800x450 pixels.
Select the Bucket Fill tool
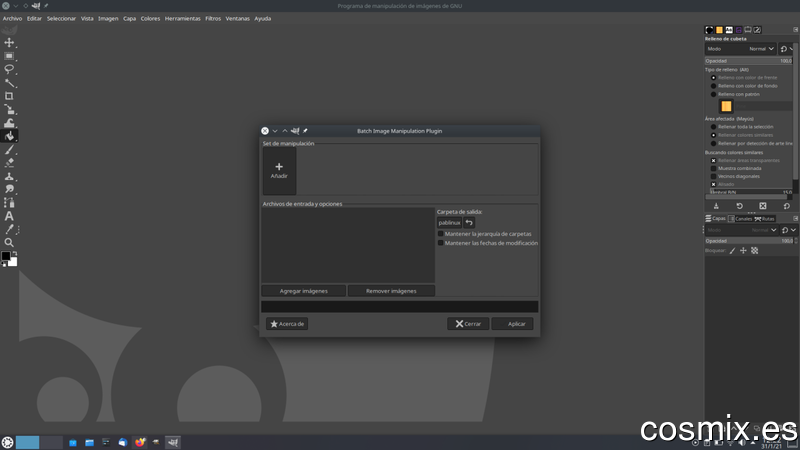(x=9, y=136)
